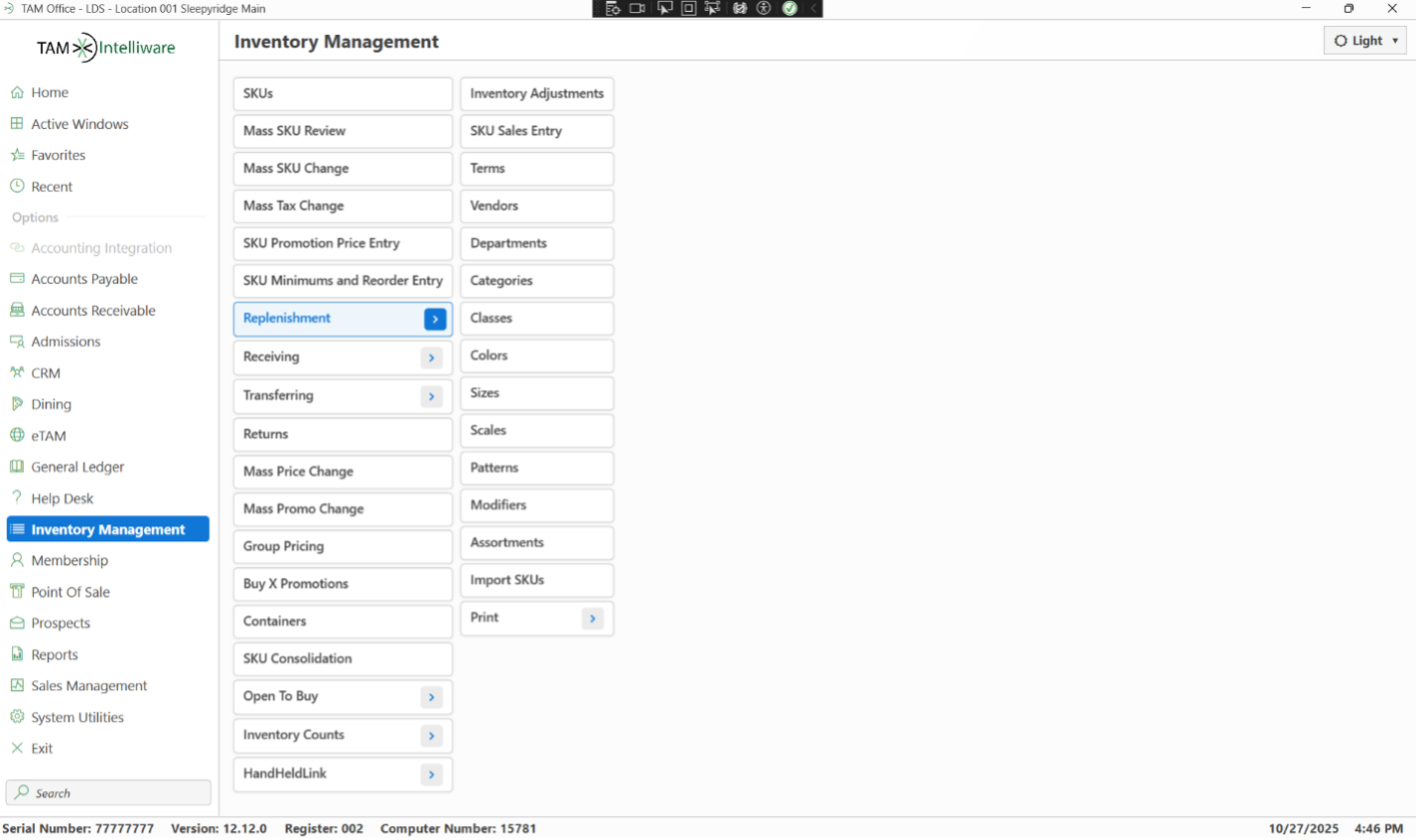Screen dimensions: 1420x840
Task: Click the Favorites star icon
Action: [17, 155]
